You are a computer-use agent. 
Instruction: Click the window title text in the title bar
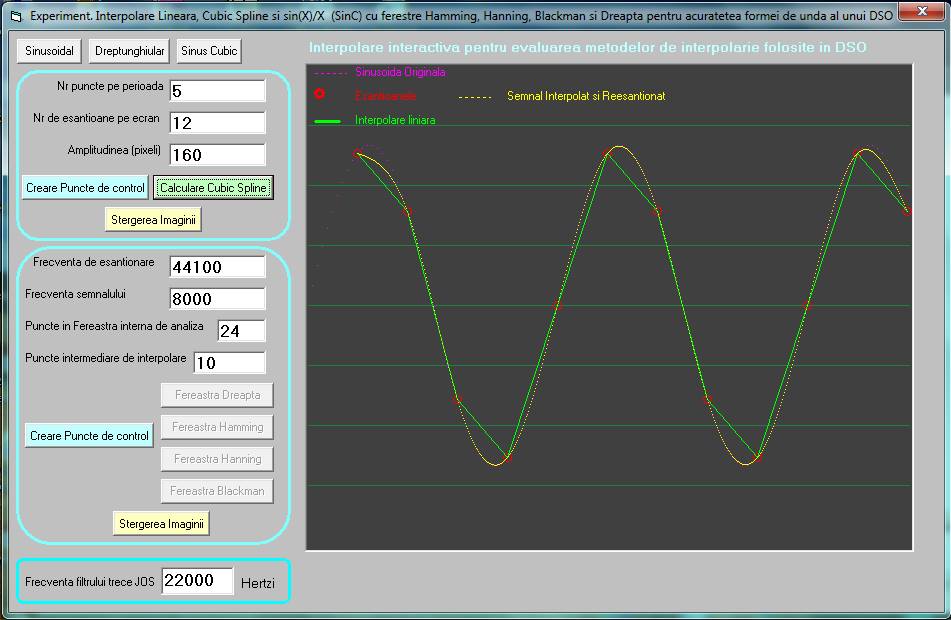point(461,16)
